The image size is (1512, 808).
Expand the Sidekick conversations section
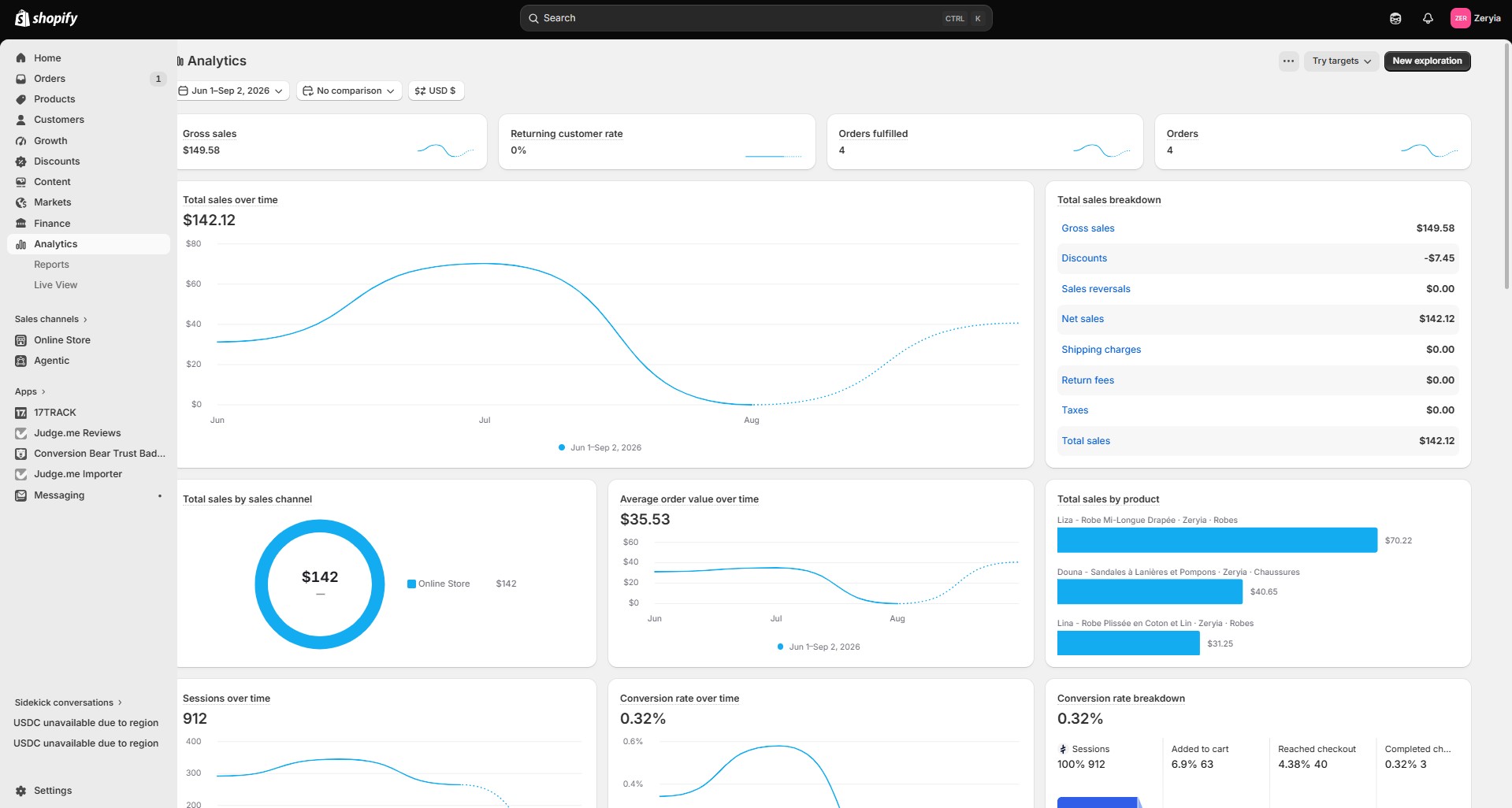(69, 702)
